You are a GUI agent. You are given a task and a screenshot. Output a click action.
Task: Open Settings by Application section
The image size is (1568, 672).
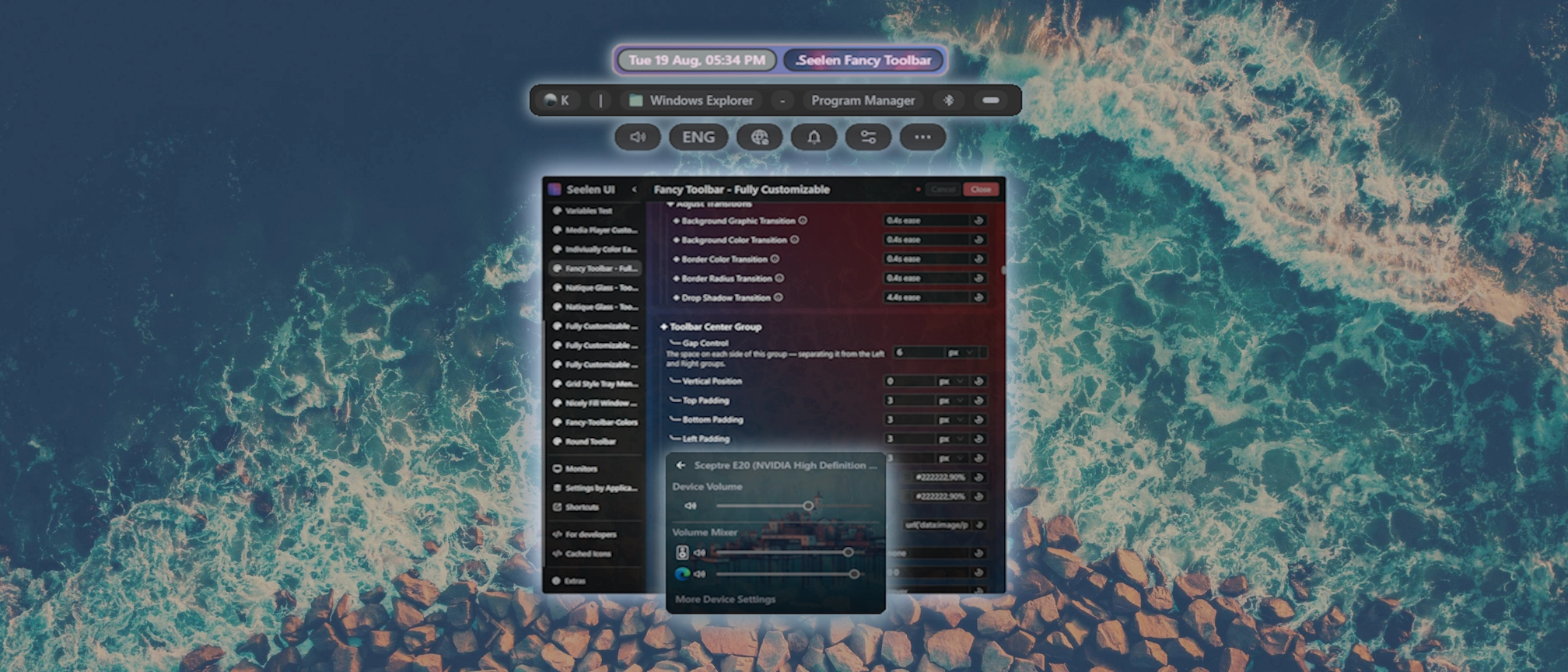click(595, 488)
